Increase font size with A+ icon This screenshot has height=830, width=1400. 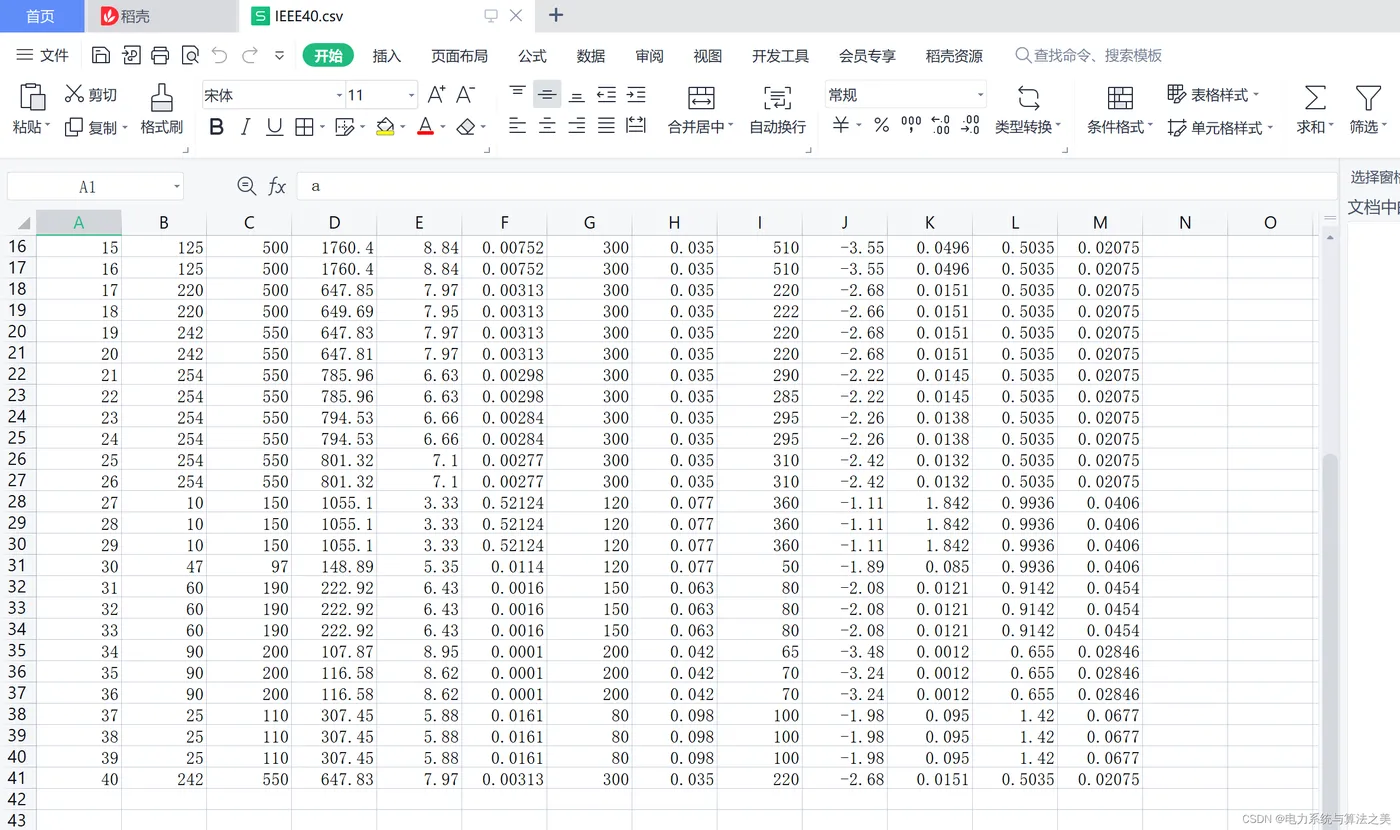click(436, 95)
